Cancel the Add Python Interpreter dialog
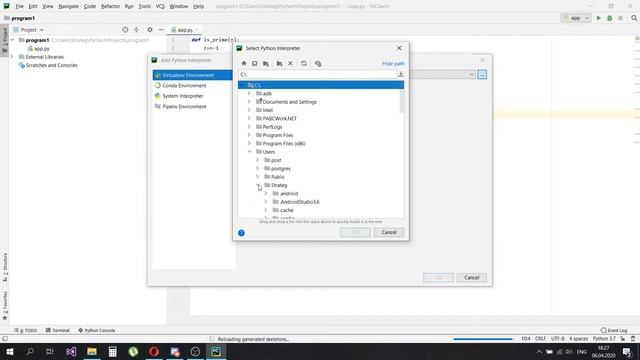Image resolution: width=640 pixels, height=360 pixels. point(471,278)
